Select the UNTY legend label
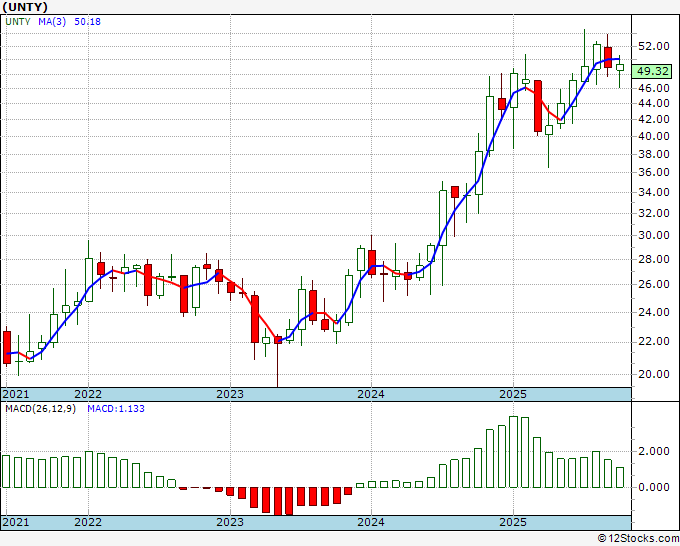This screenshot has height=546, width=680. click(x=16, y=21)
